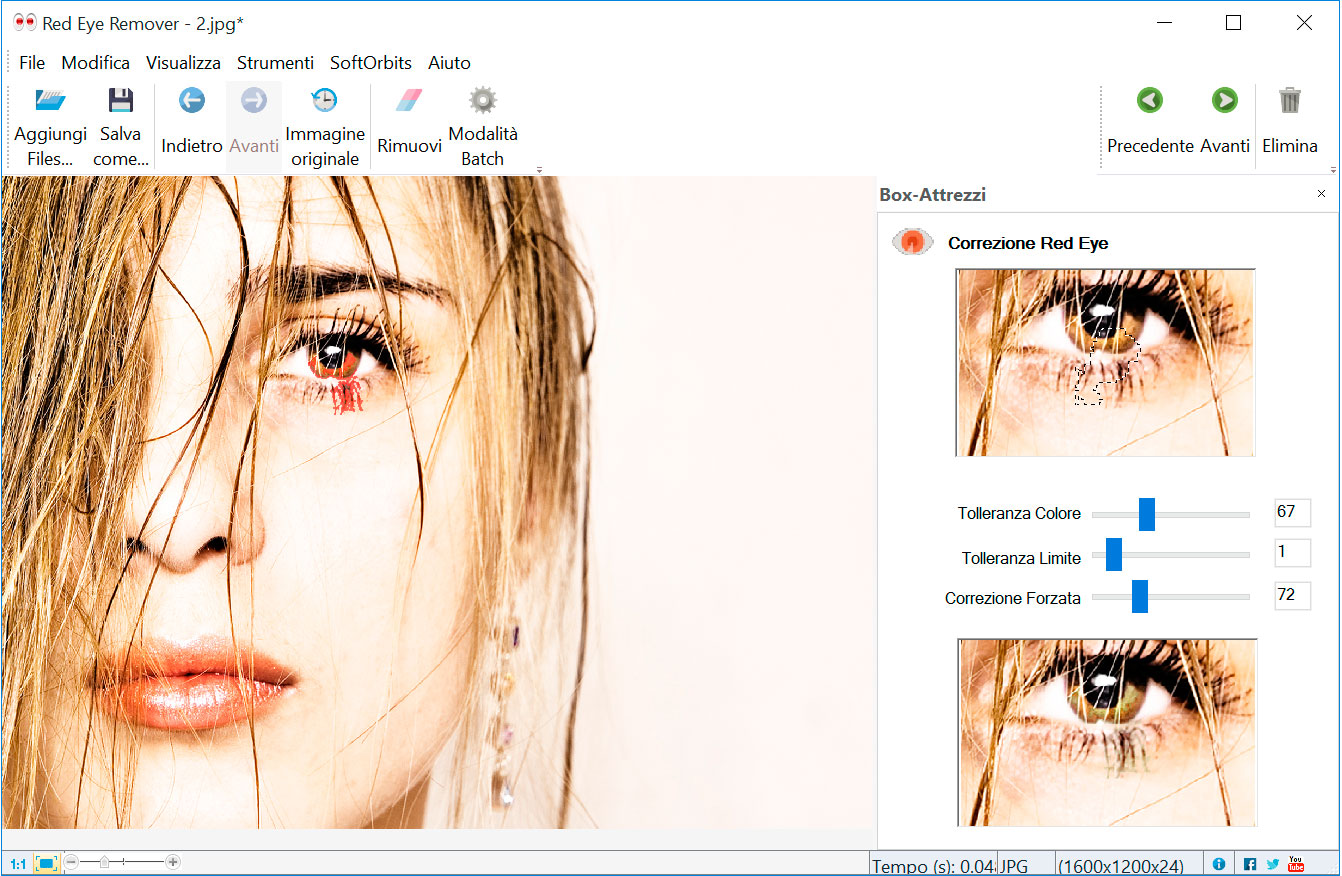Open the YouTube link icon

(x=1296, y=864)
